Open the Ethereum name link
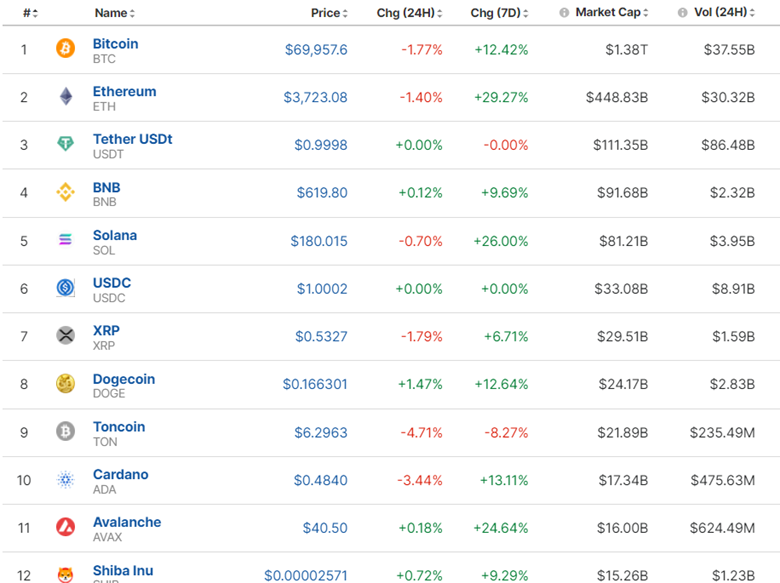Image resolution: width=780 pixels, height=583 pixels. [124, 92]
